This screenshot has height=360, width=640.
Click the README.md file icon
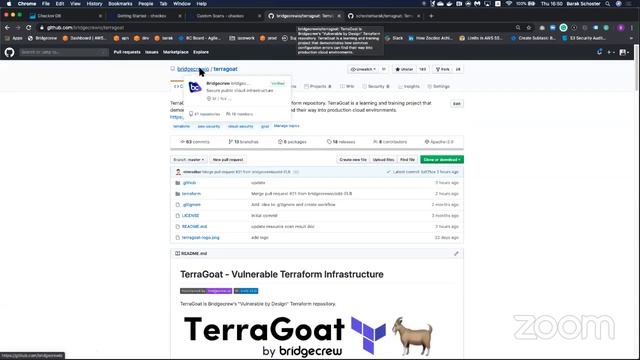(178, 227)
